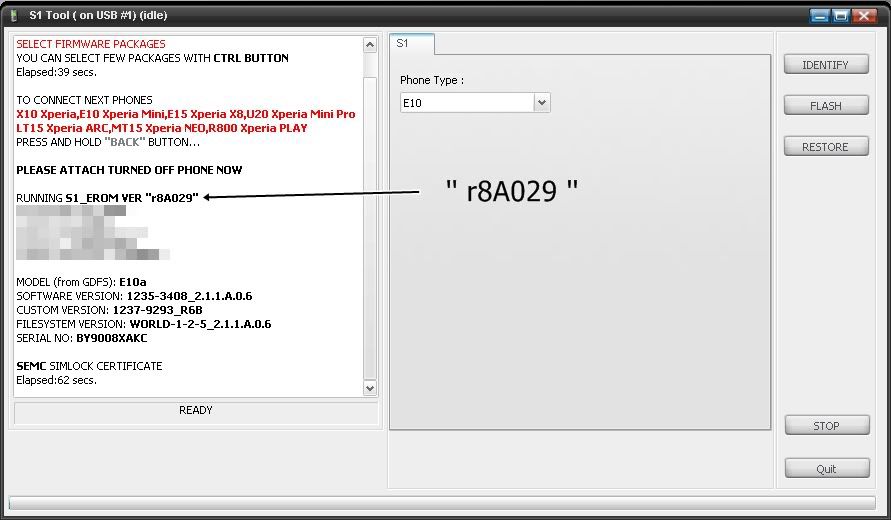Viewport: 891px width, 520px height.
Task: Click the IDENTIFY button
Action: 826,65
